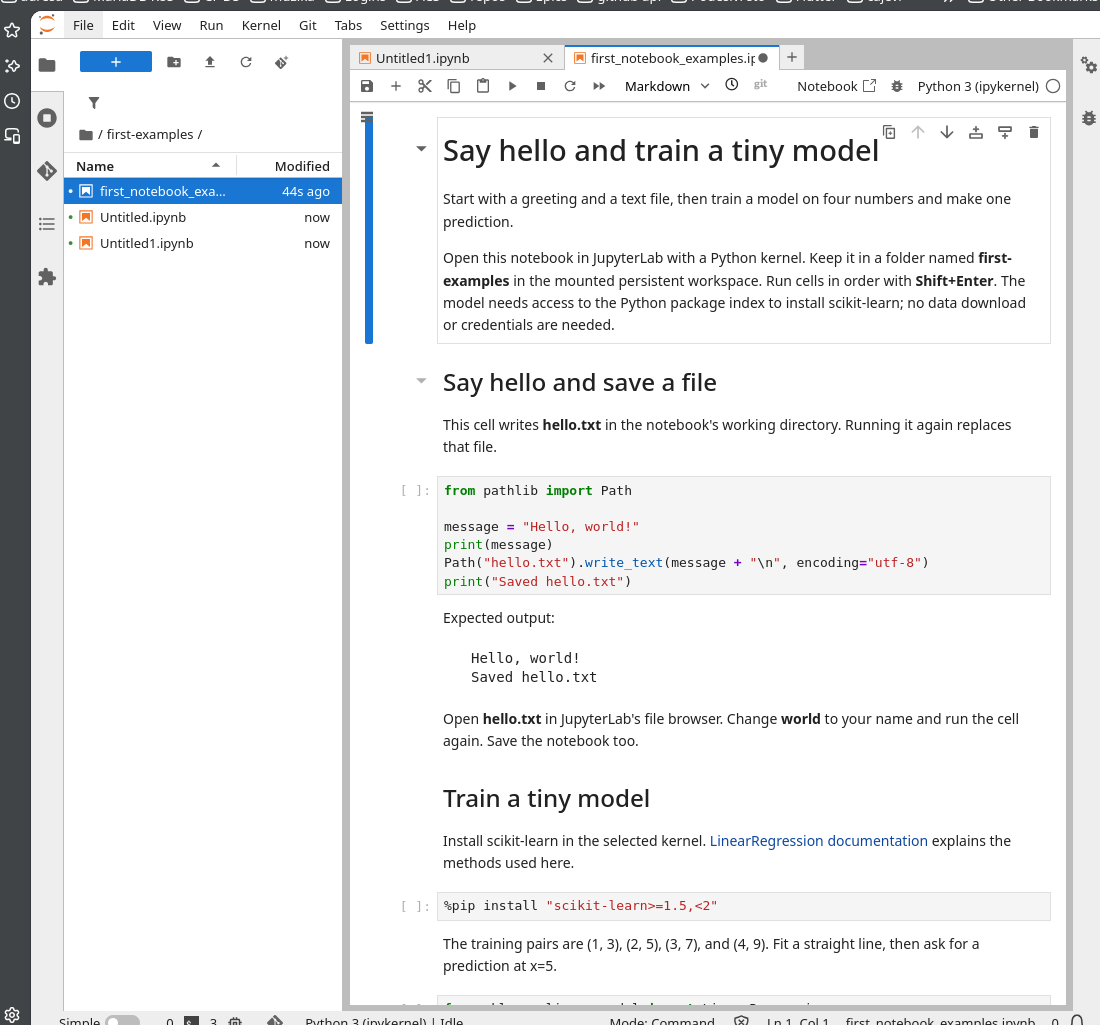This screenshot has width=1100, height=1025.
Task: Collapse the 'Say hello and train a tiny model' heading
Action: pyautogui.click(x=421, y=149)
